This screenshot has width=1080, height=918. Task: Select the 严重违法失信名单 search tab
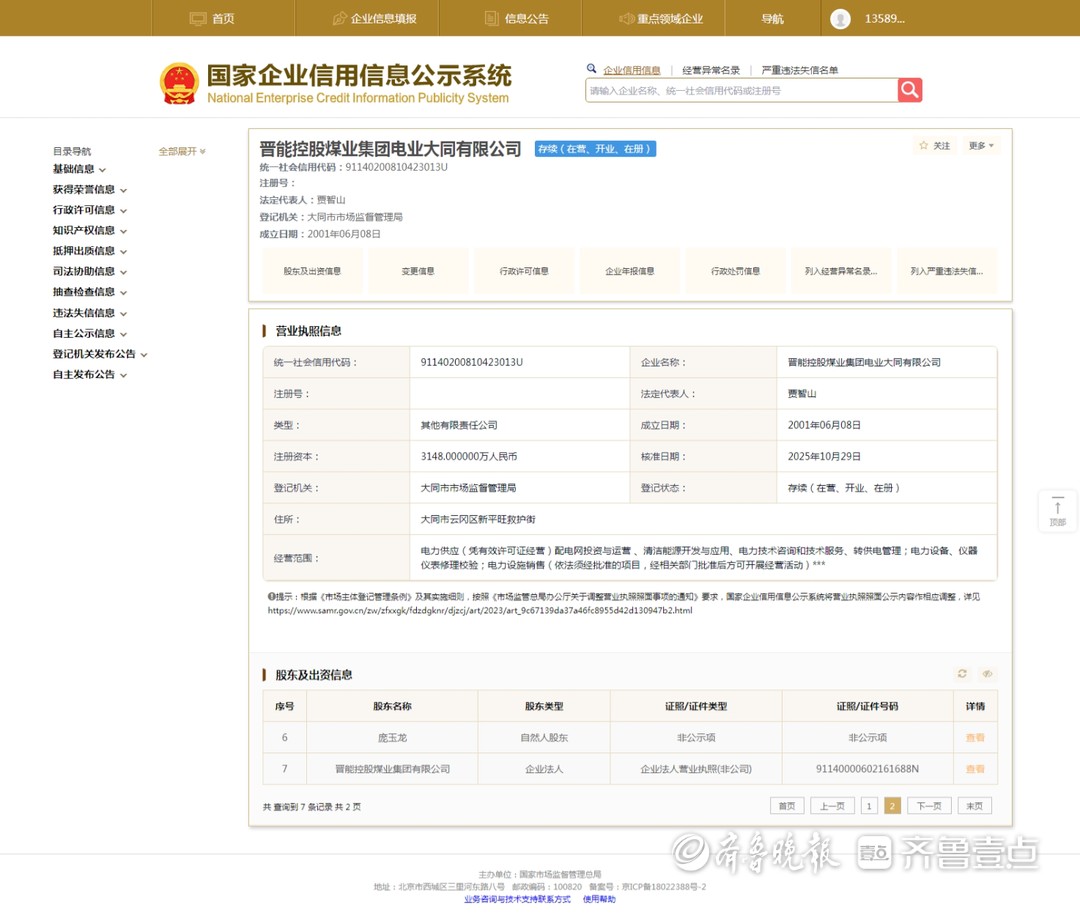click(x=800, y=70)
